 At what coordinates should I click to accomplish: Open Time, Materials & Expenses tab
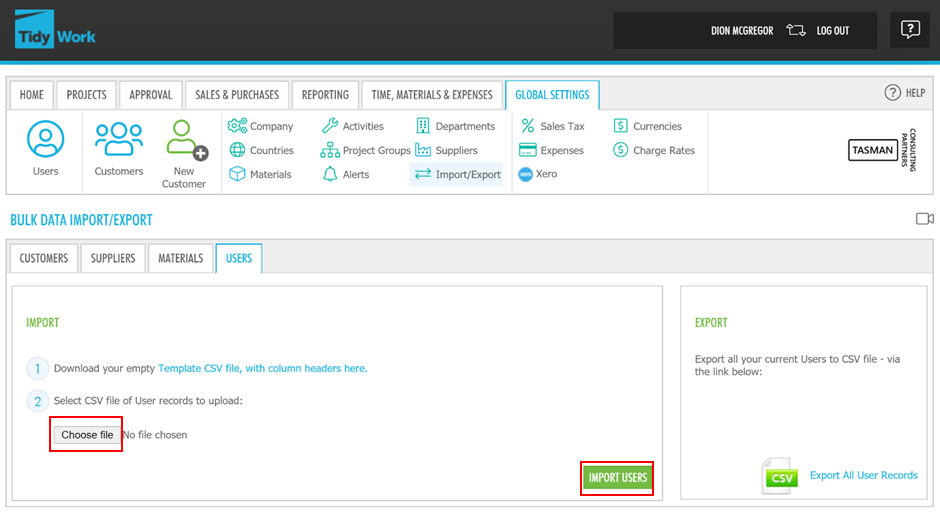tap(432, 95)
